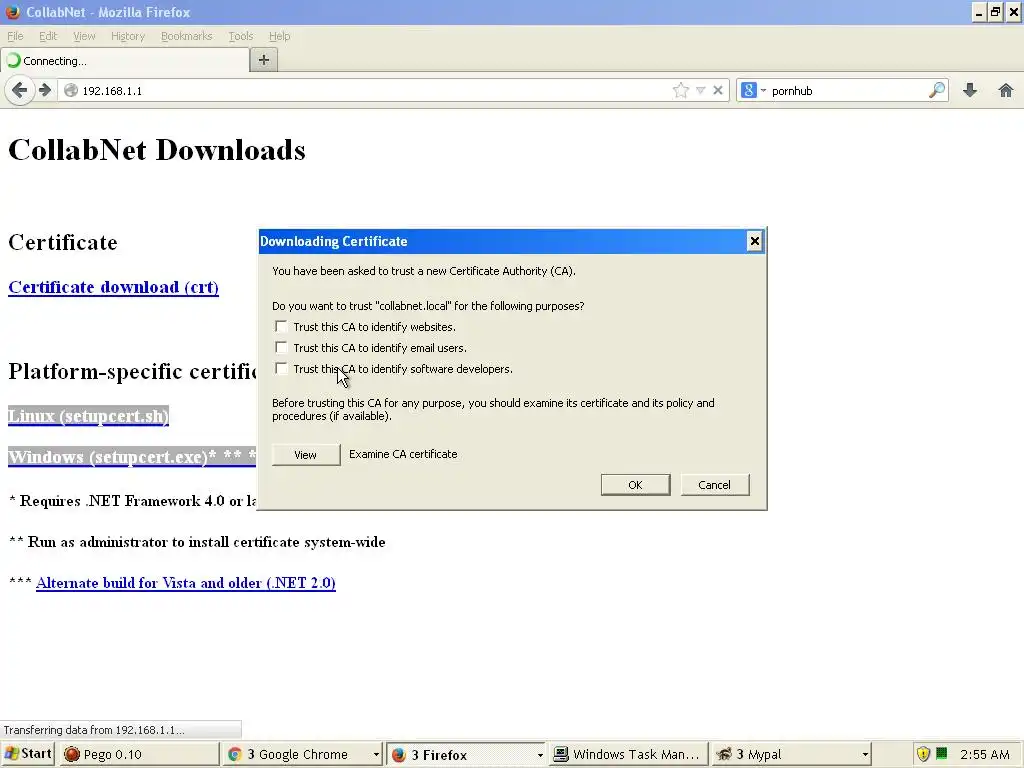
Task: Open the Downloads arrow icon
Action: coord(970,90)
